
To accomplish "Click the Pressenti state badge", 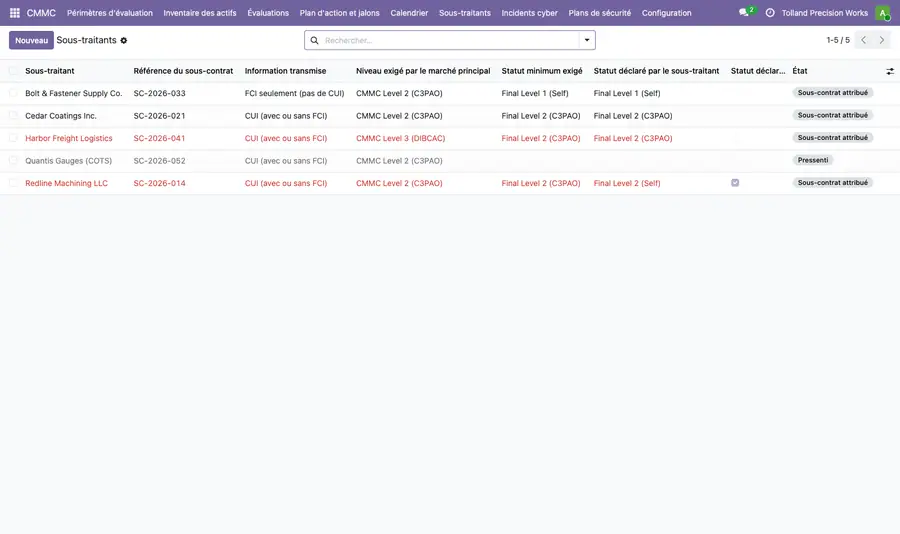I will (813, 160).
